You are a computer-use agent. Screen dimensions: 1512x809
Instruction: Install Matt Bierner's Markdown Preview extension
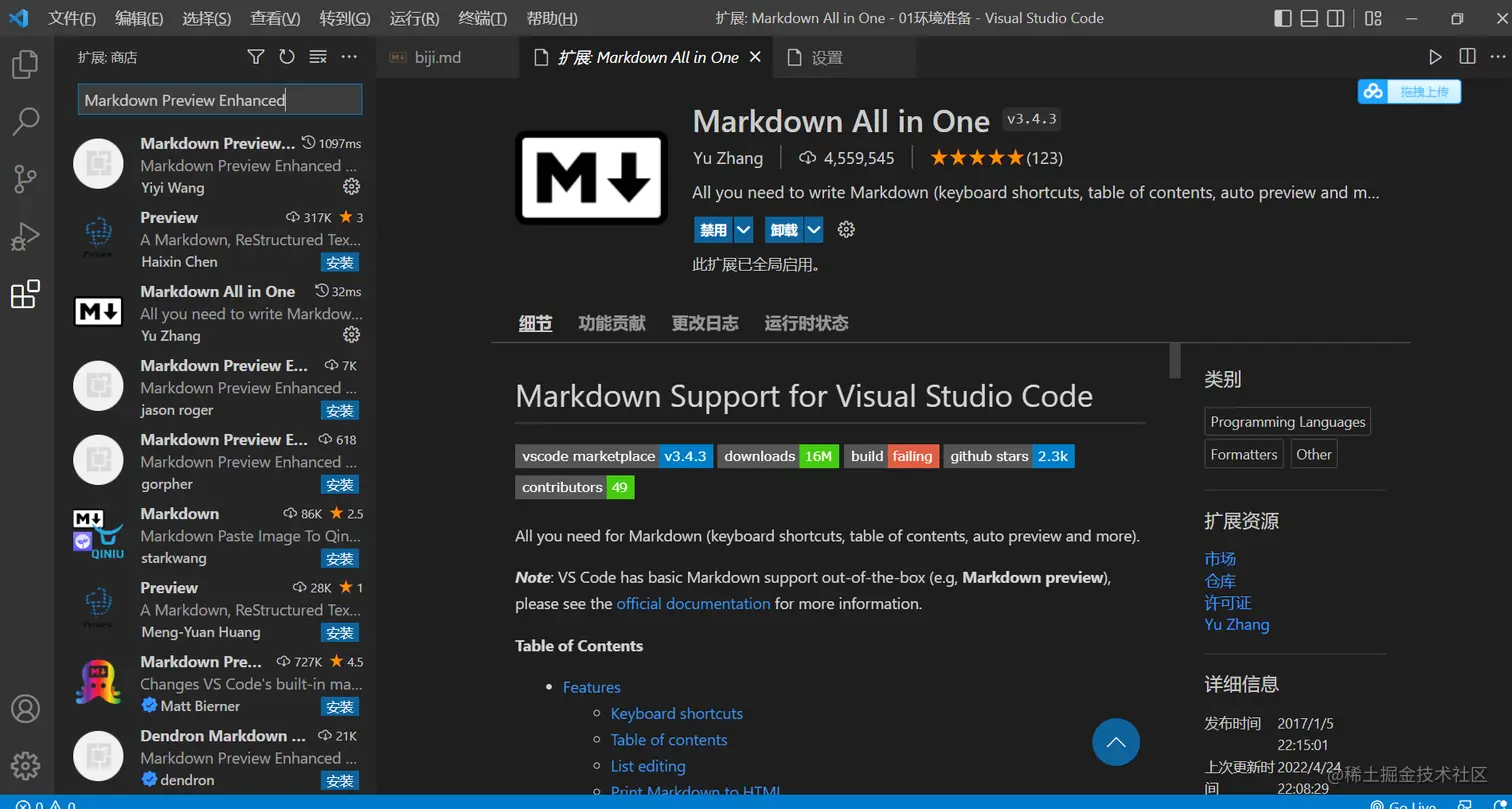[x=340, y=707]
